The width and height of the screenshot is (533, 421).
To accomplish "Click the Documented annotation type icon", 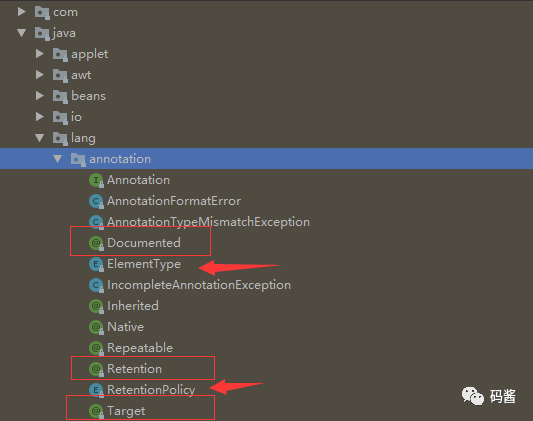I will pos(96,243).
